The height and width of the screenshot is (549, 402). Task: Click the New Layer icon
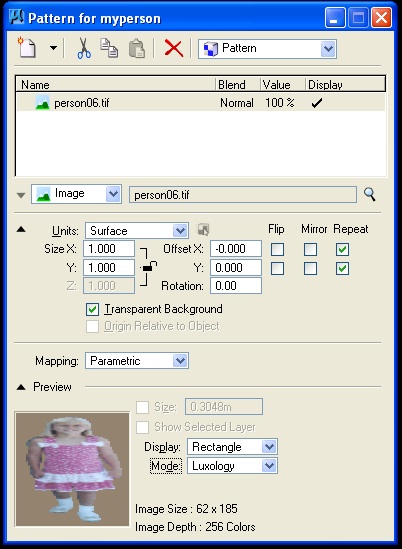(27, 48)
